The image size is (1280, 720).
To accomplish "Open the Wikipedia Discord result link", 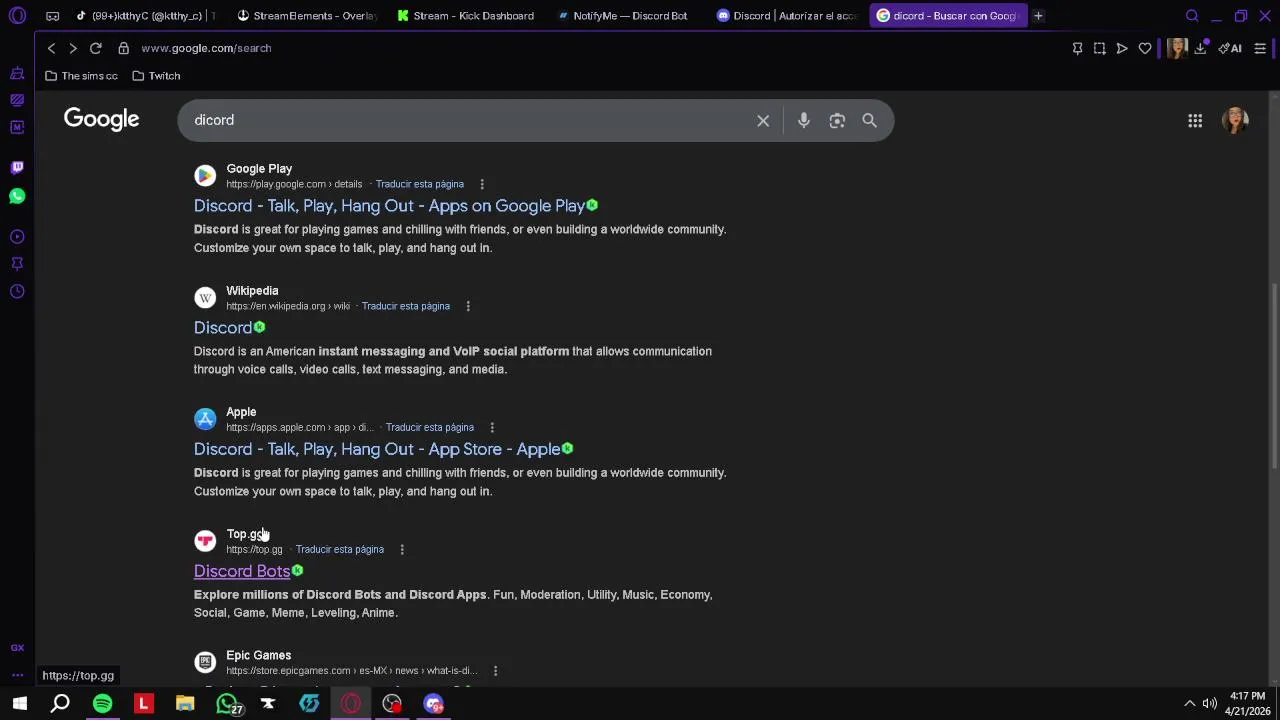I will pos(223,328).
